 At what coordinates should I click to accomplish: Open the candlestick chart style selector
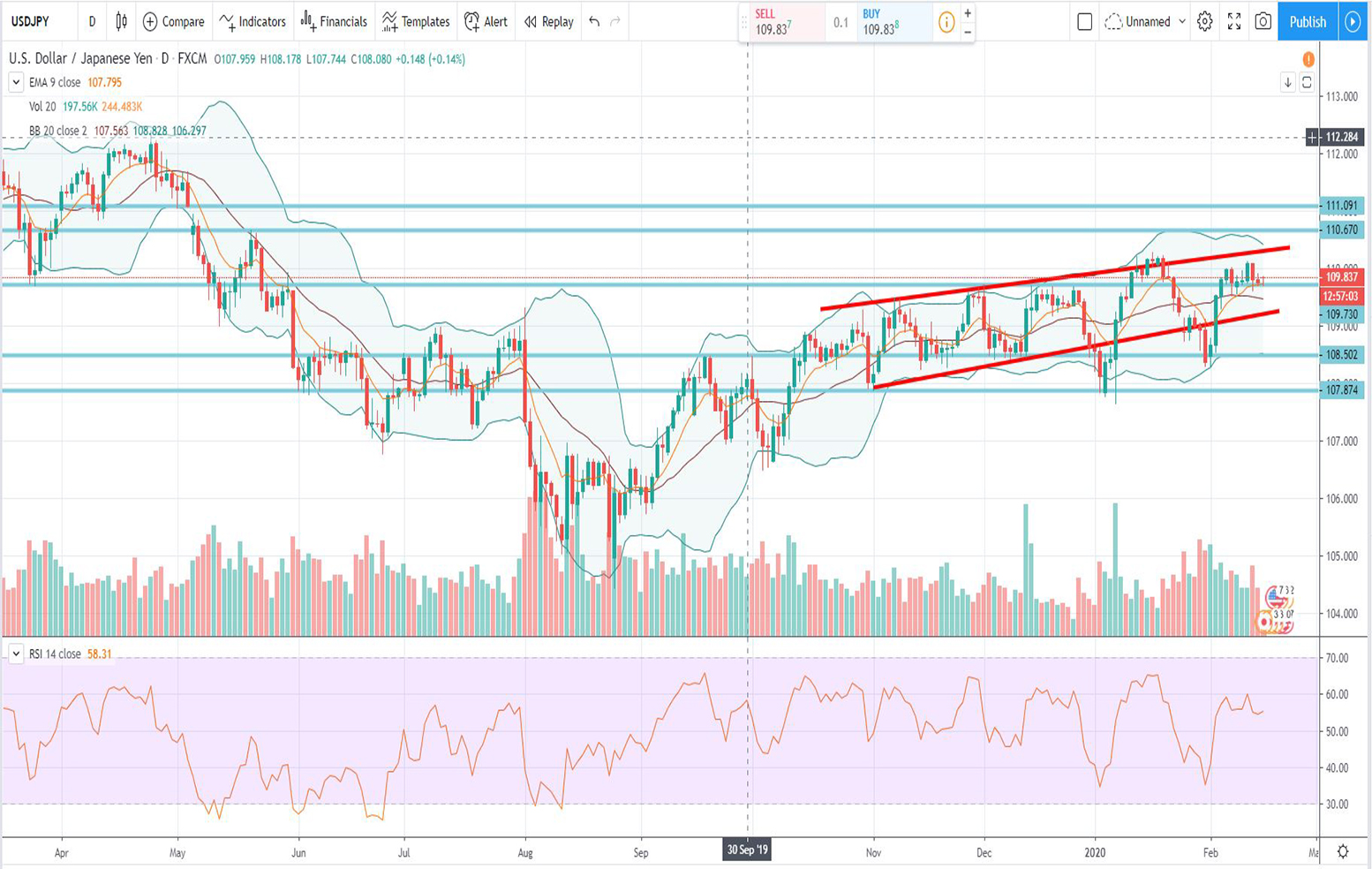121,22
